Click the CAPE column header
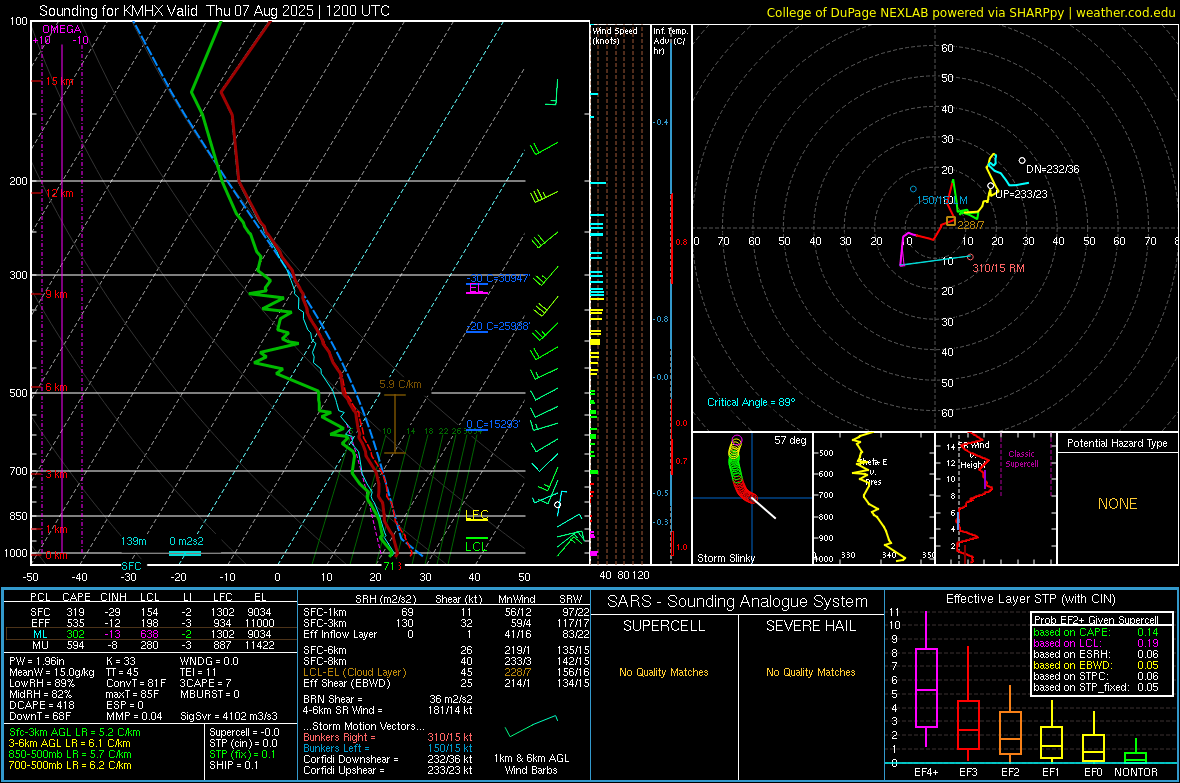The image size is (1180, 783). pos(76,597)
